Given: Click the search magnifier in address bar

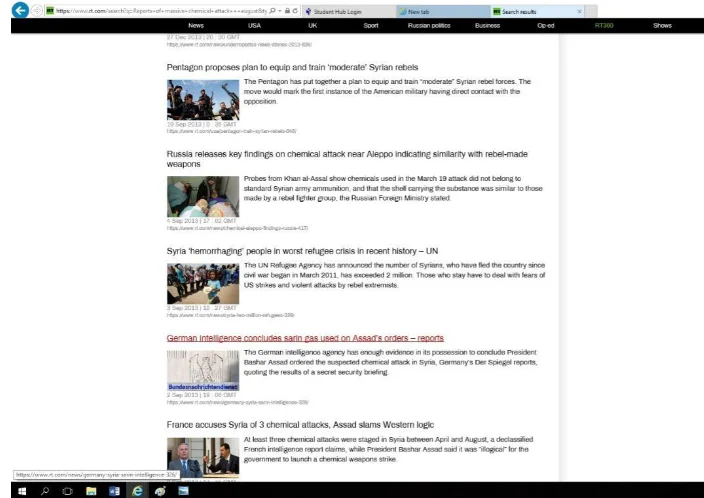Looking at the screenshot, I should 272,11.
